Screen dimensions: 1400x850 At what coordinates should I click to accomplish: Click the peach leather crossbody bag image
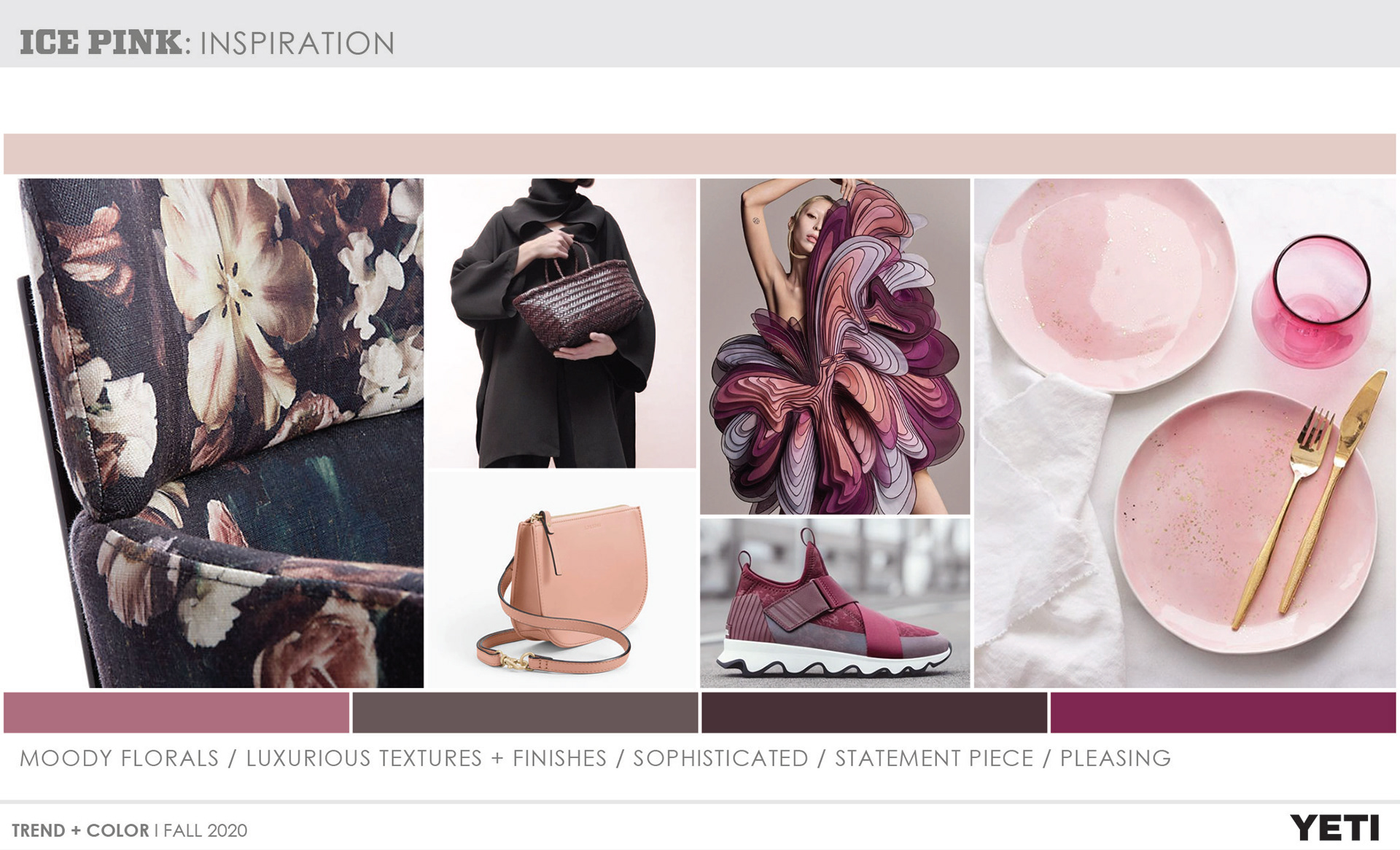pyautogui.click(x=561, y=580)
